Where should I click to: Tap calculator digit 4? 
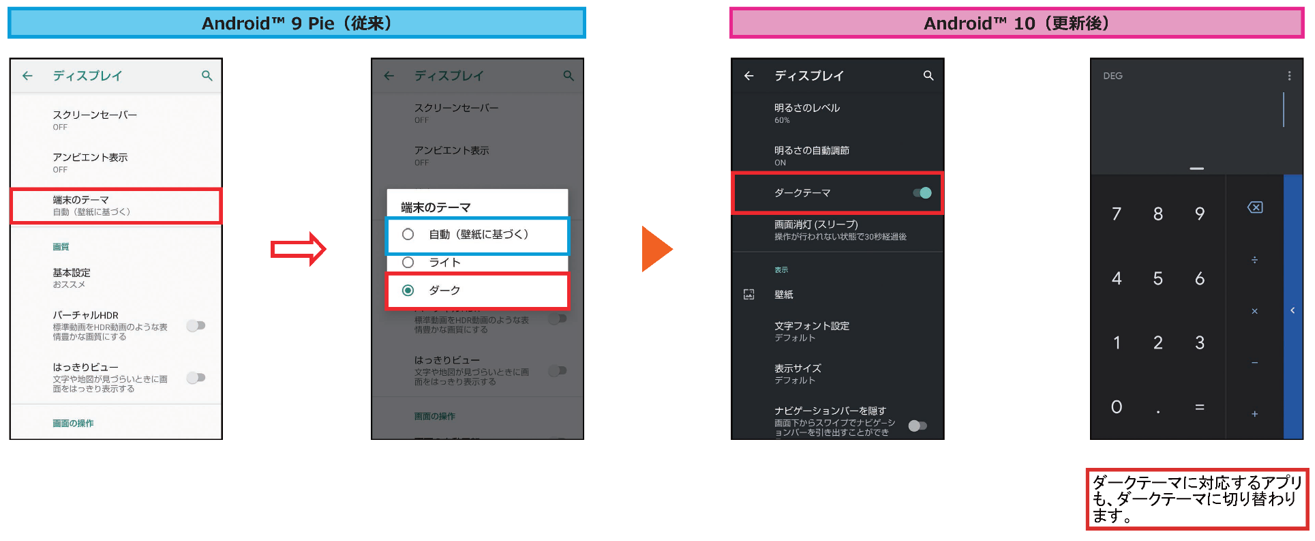1117,279
